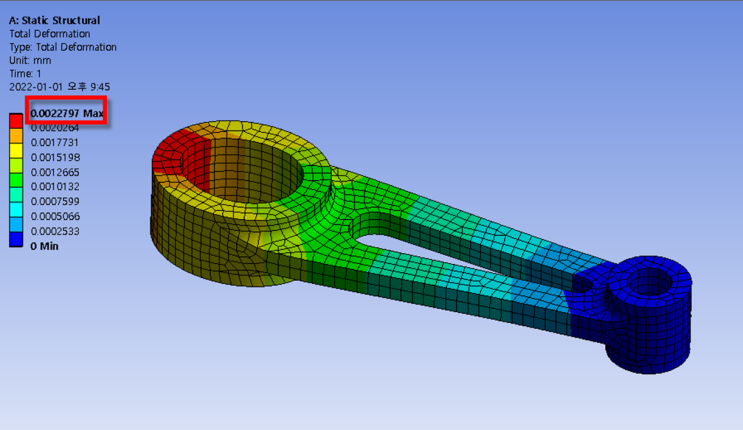Screen dimensions: 743x430
Task: Select the 0.0002533 legend value
Action: 55,231
